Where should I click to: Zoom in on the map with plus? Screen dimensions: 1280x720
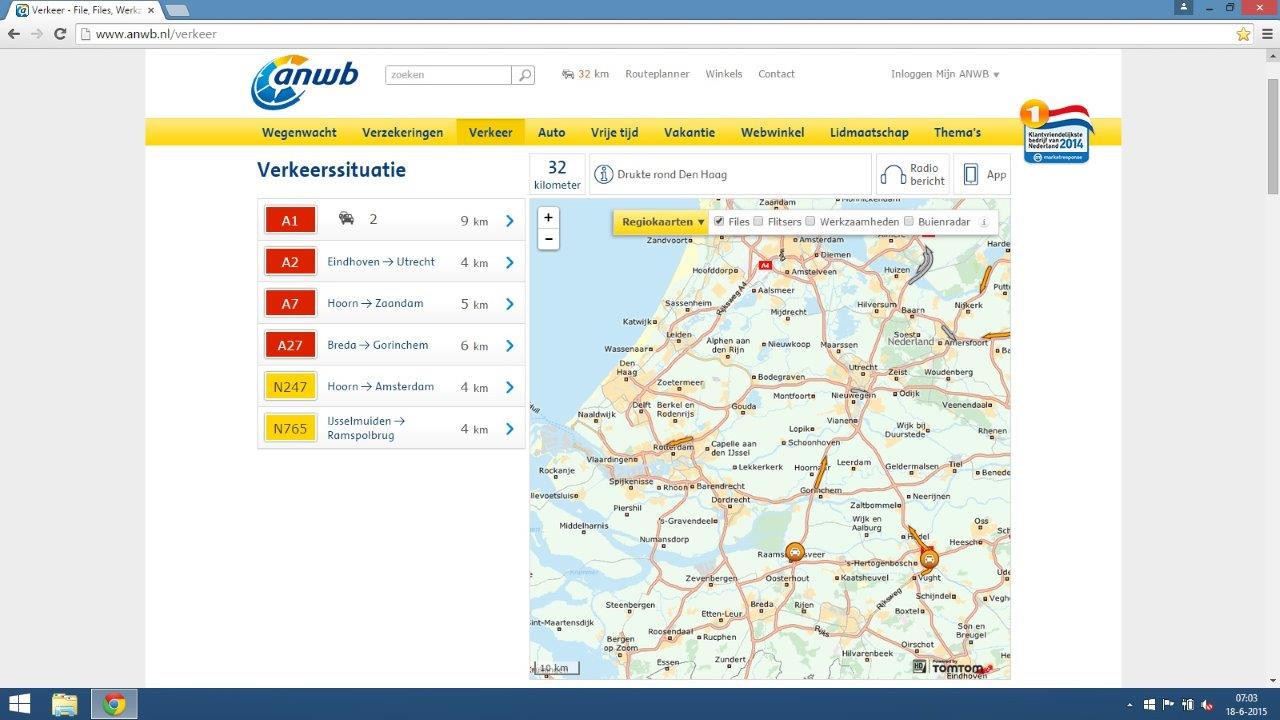click(548, 218)
